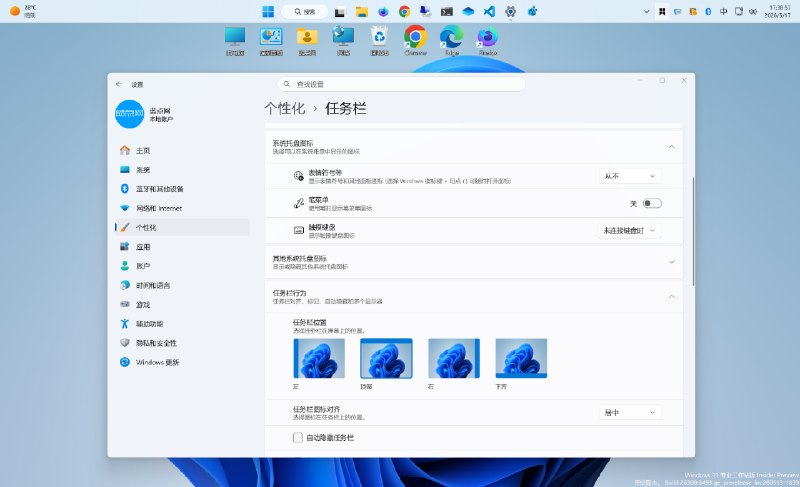Open File Explorer from the taskbar
800x487 pixels.
(362, 11)
